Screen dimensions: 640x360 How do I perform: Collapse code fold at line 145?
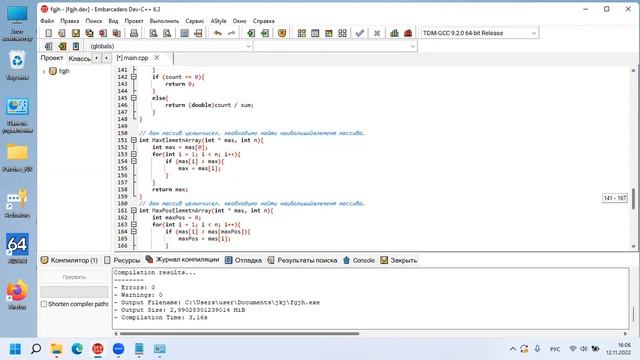tap(133, 98)
